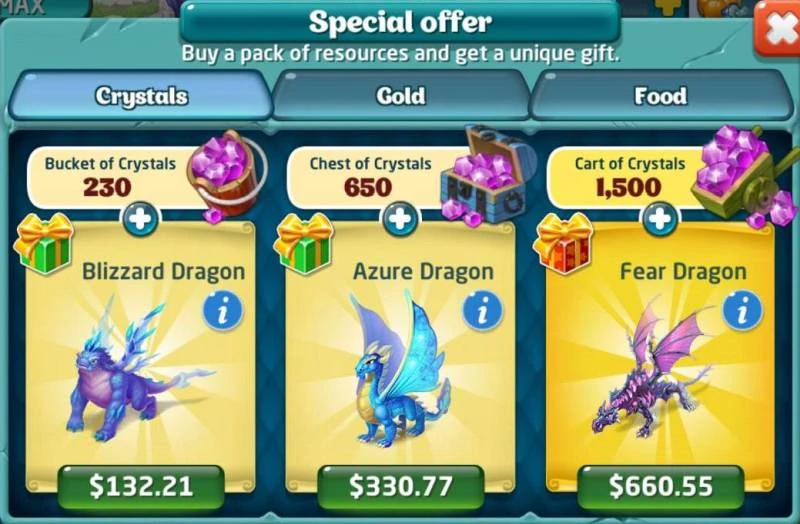Click green gift box on Azure Dragon
The image size is (800, 524).
point(304,243)
